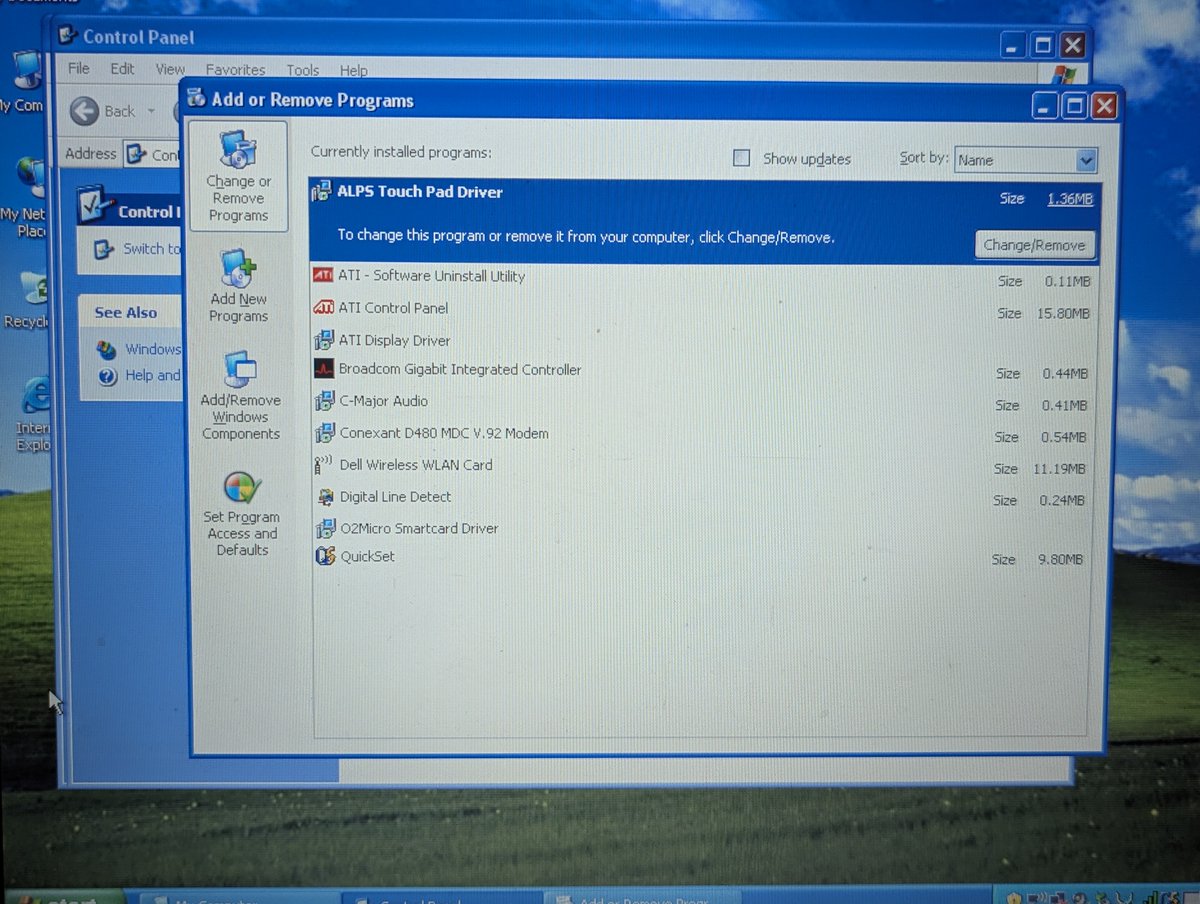Click Conexant D480 MDC Modem icon

click(325, 433)
